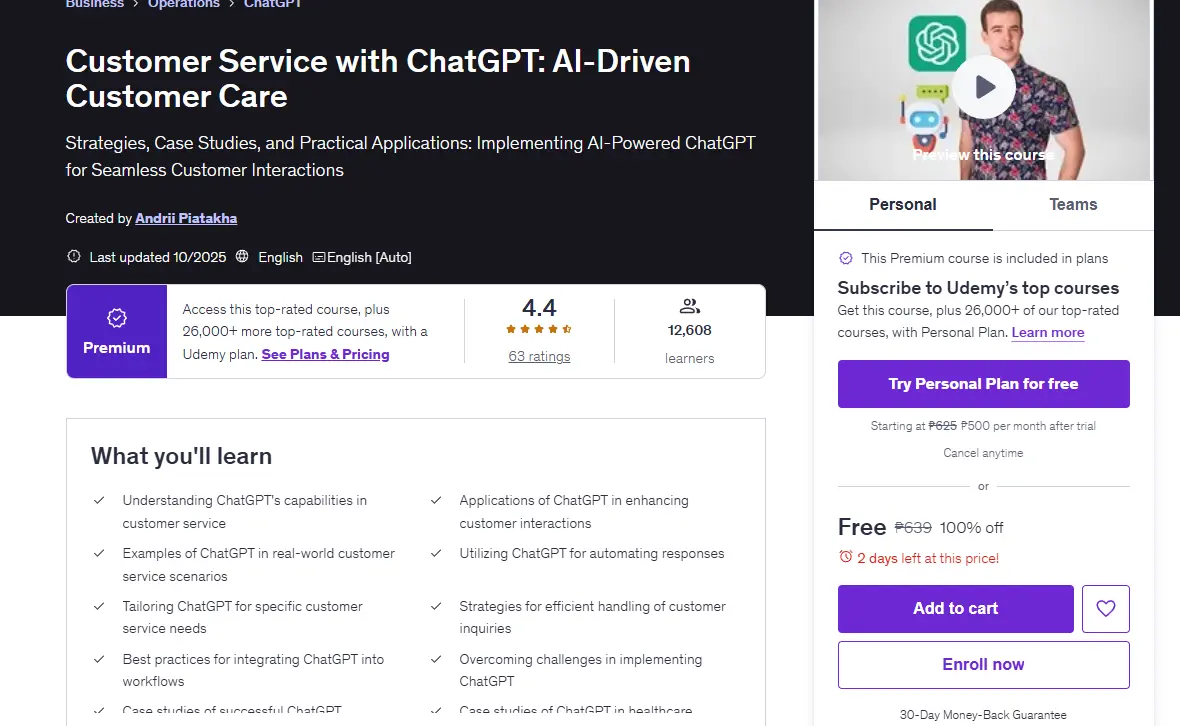1180x726 pixels.
Task: Click the 12,608 learners count
Action: click(x=689, y=330)
